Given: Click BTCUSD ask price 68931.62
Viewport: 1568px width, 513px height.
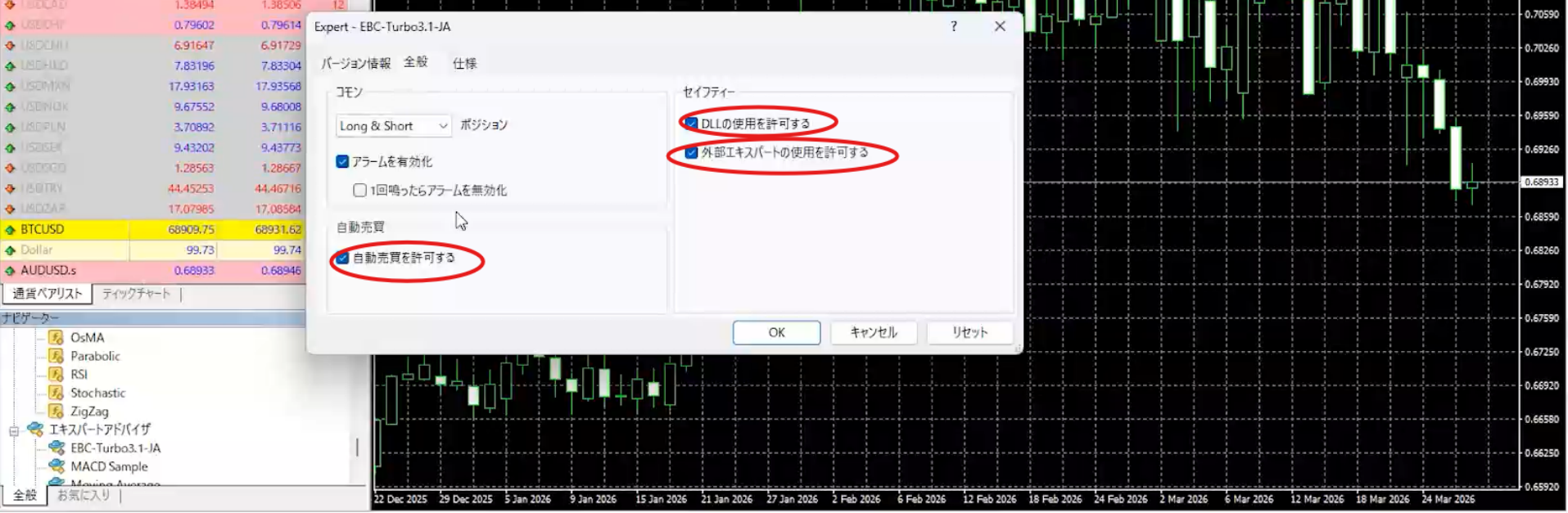Looking at the screenshot, I should coord(278,230).
